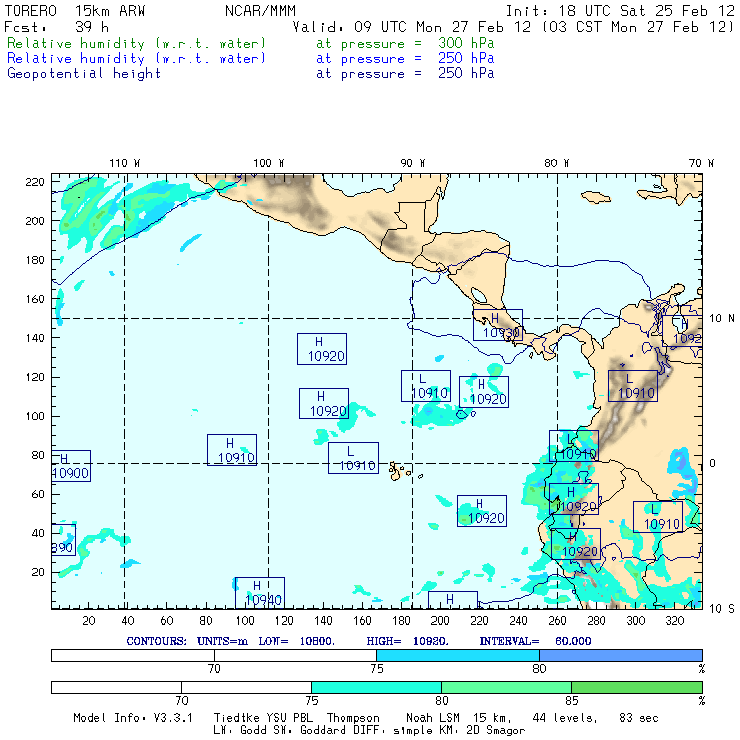The image size is (740, 740).
Task: Click the '10 N' latitude label
Action: click(x=722, y=319)
